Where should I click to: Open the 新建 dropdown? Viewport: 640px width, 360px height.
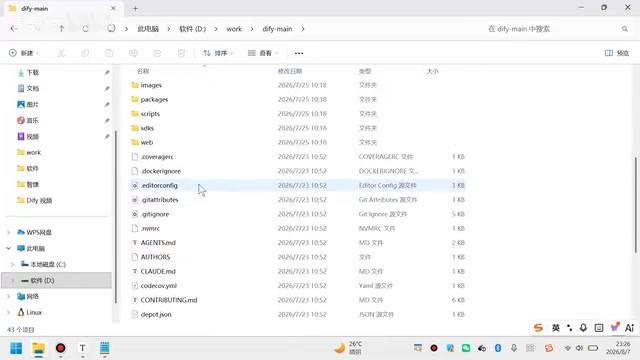tap(24, 53)
